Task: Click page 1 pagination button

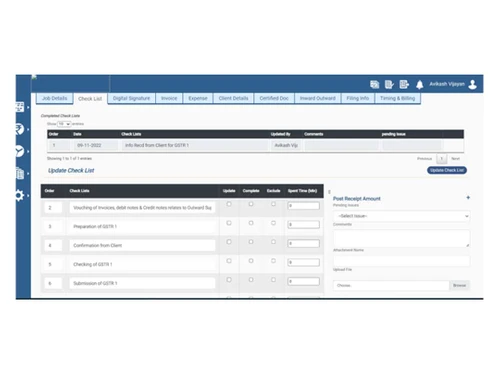Action: click(x=441, y=159)
